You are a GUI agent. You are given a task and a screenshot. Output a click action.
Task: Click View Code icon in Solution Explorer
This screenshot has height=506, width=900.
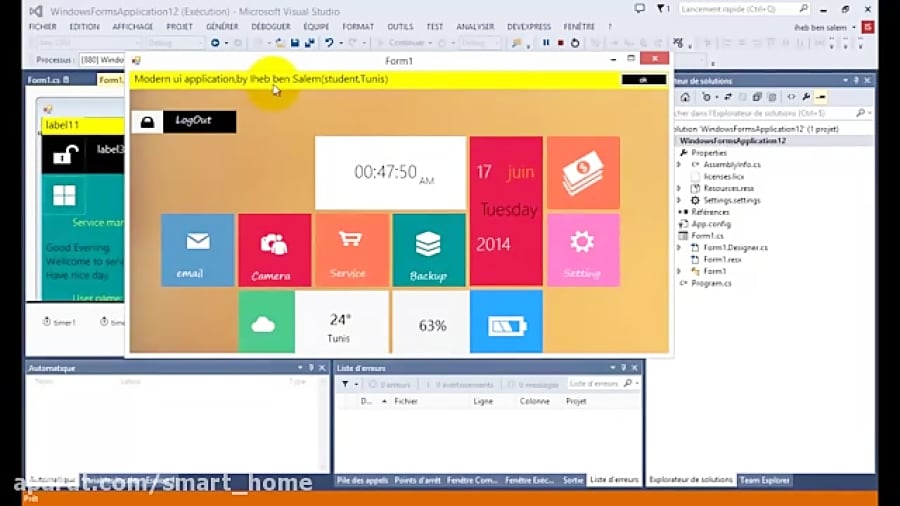[x=792, y=97]
